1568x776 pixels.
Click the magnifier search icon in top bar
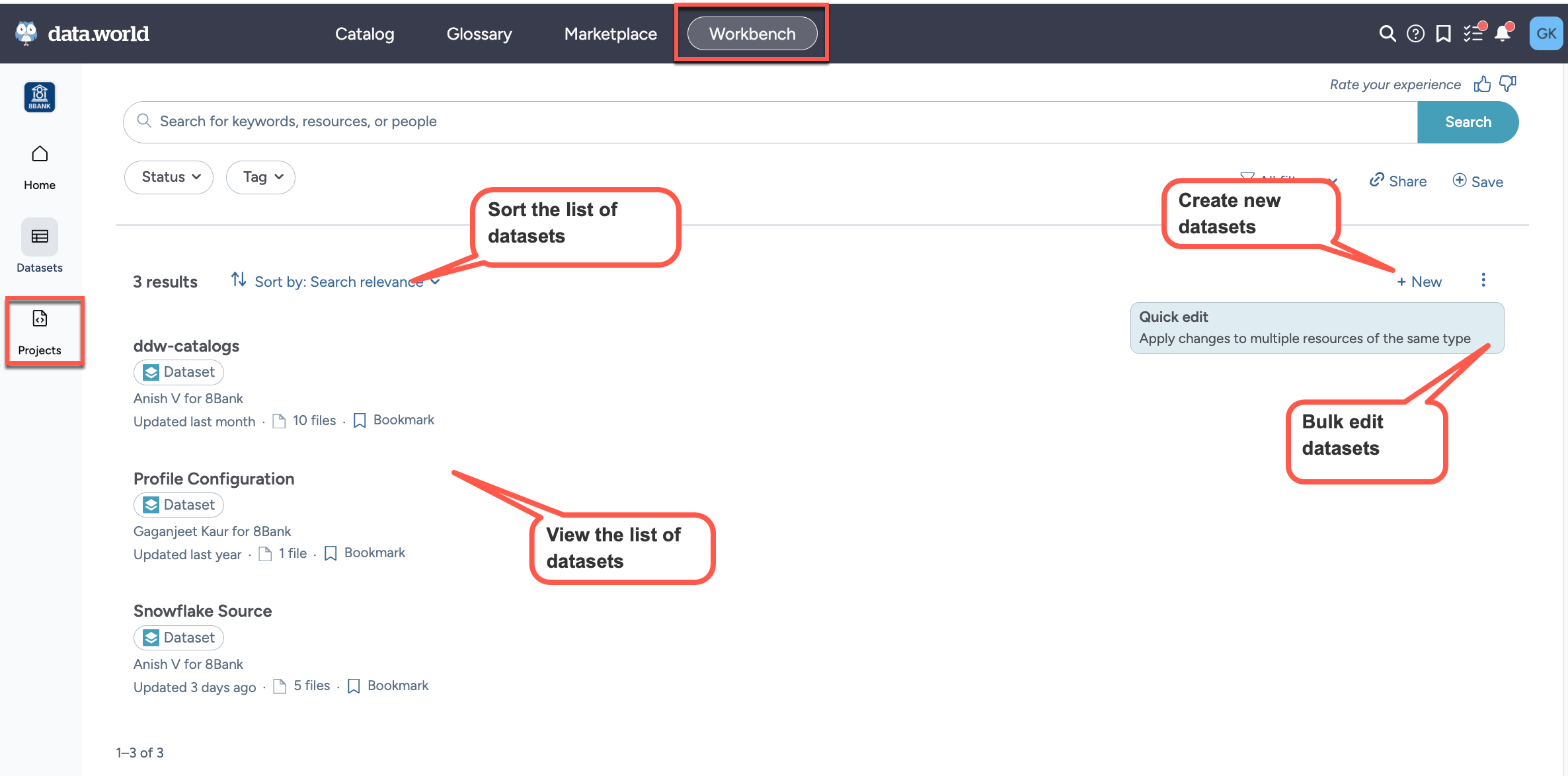pos(1388,34)
